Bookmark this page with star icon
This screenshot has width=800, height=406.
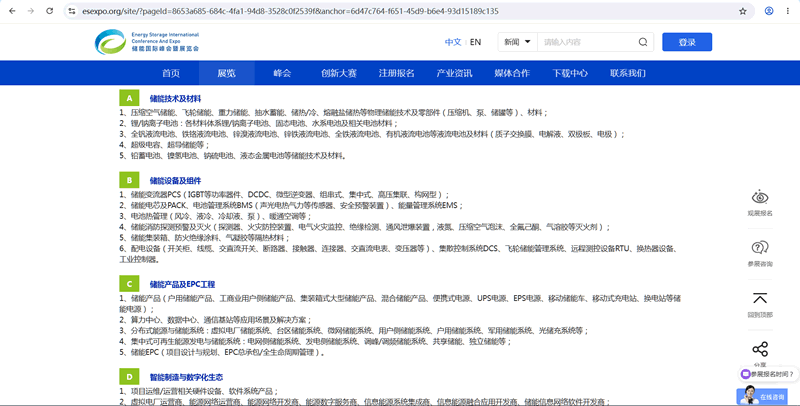pos(743,11)
